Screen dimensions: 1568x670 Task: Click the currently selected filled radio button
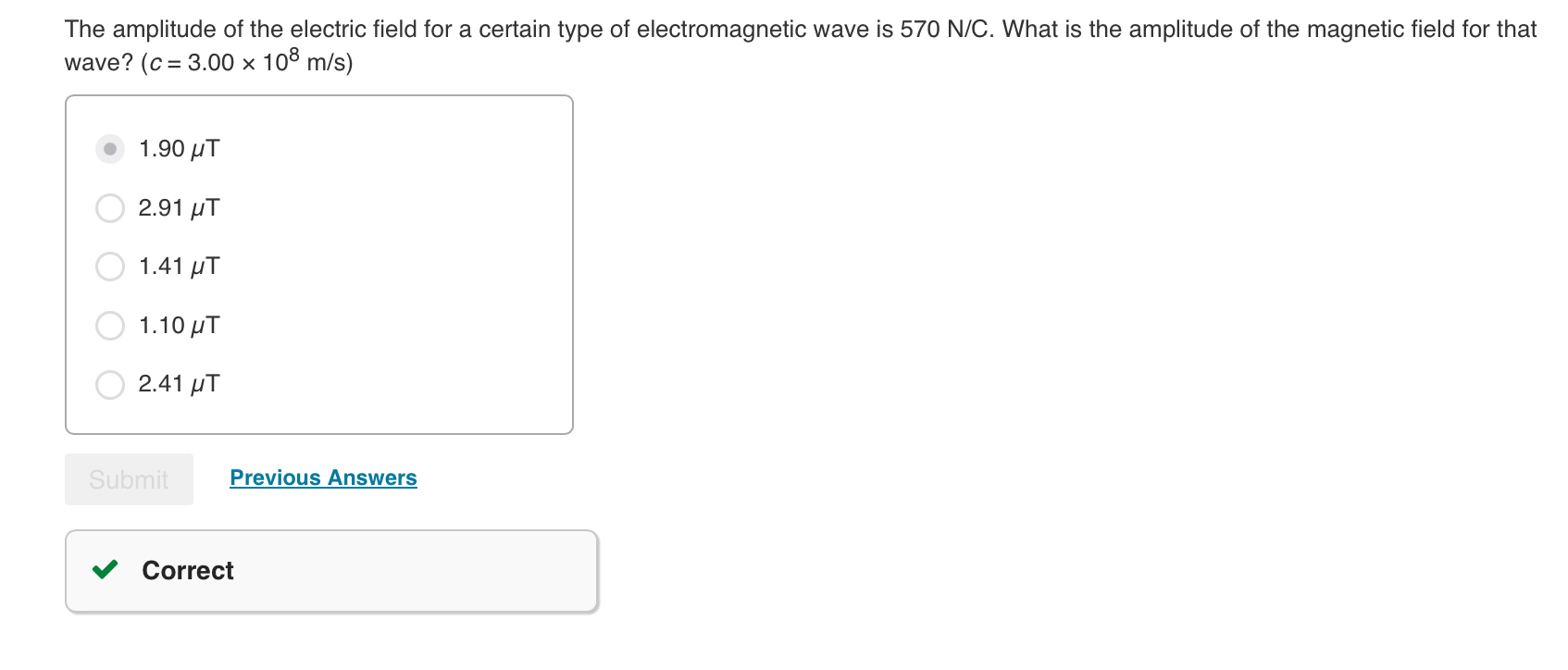(x=109, y=147)
